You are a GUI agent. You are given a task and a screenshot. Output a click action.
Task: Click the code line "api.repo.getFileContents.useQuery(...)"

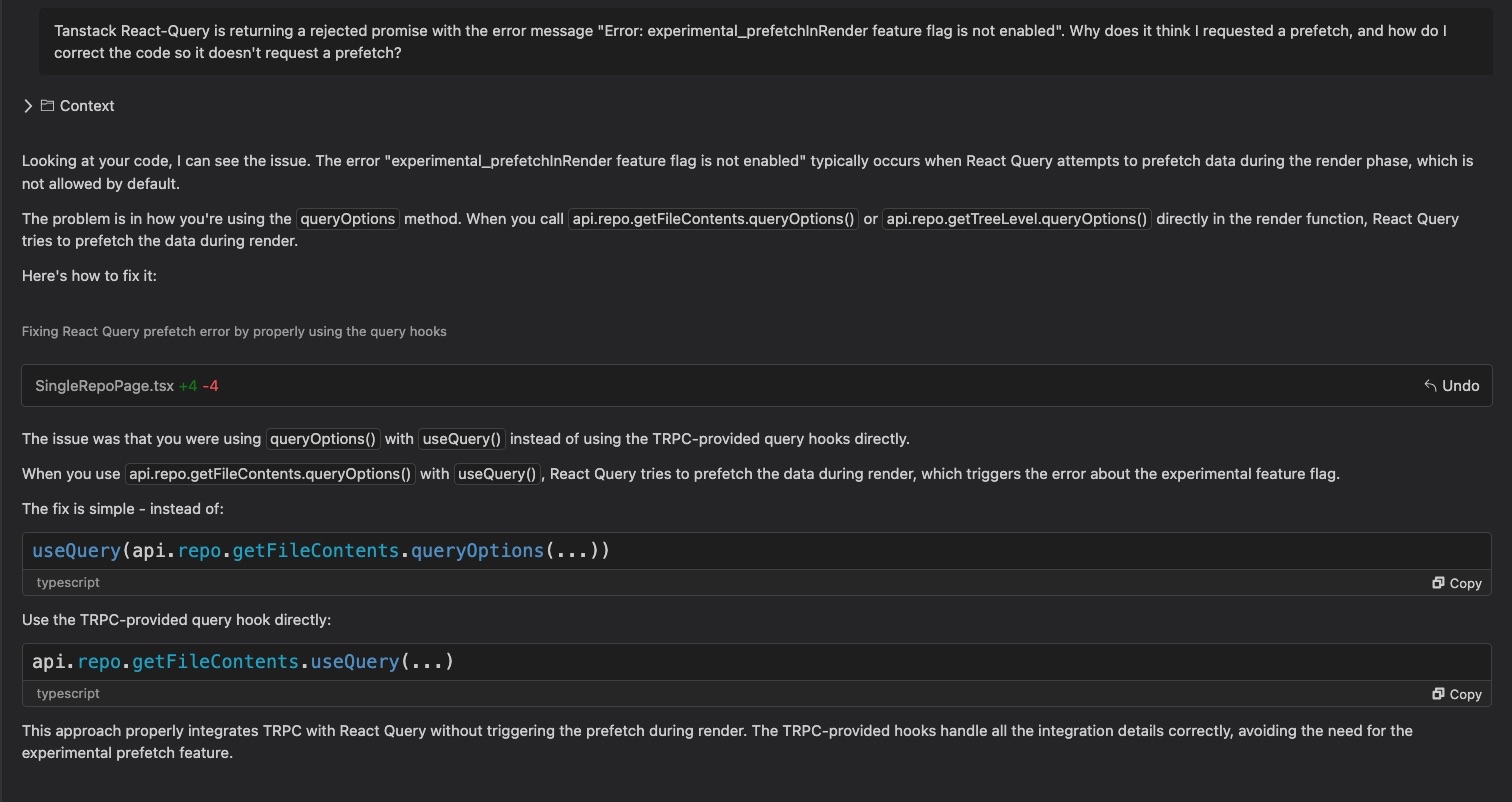point(243,662)
